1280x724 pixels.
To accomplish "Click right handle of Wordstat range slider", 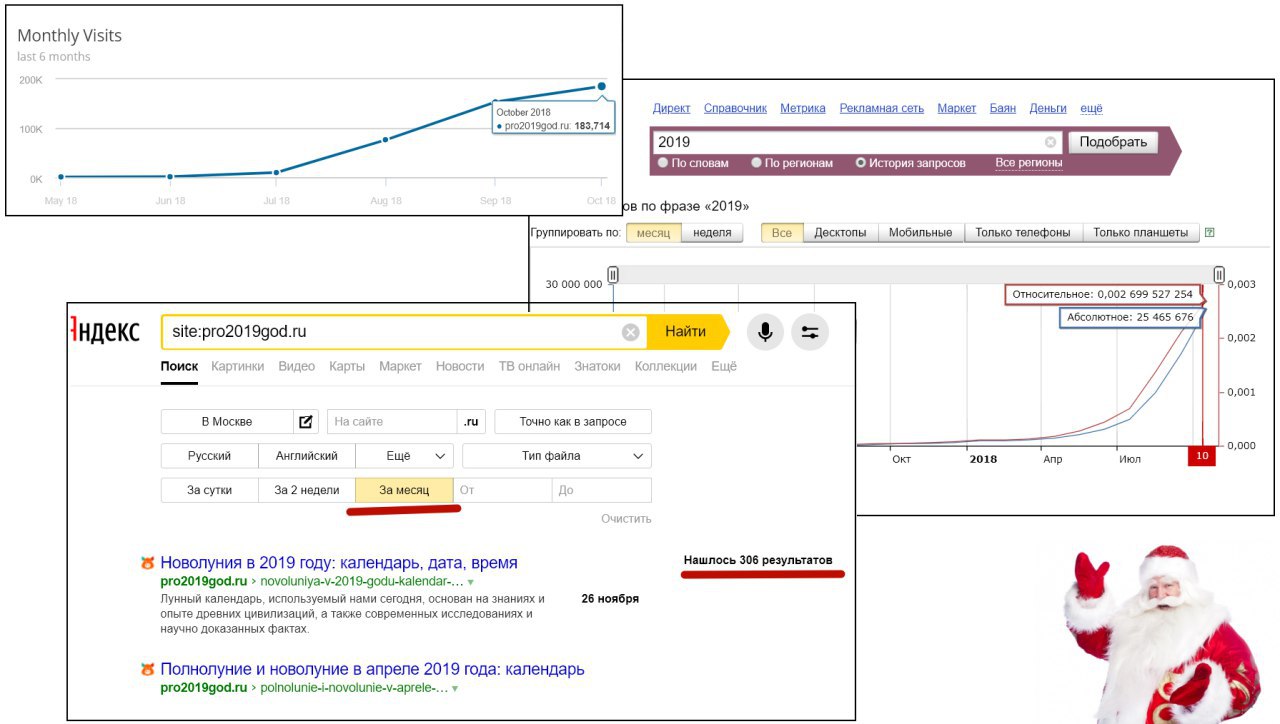I will click(x=1219, y=275).
